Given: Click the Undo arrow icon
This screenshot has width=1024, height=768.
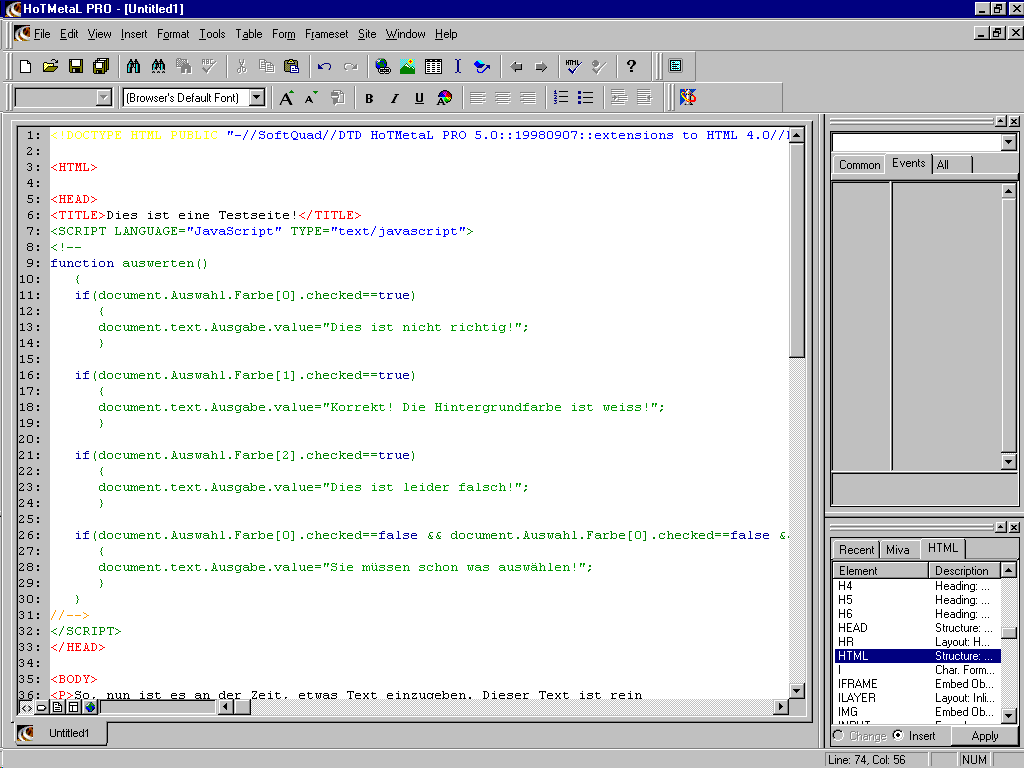Looking at the screenshot, I should (x=324, y=67).
